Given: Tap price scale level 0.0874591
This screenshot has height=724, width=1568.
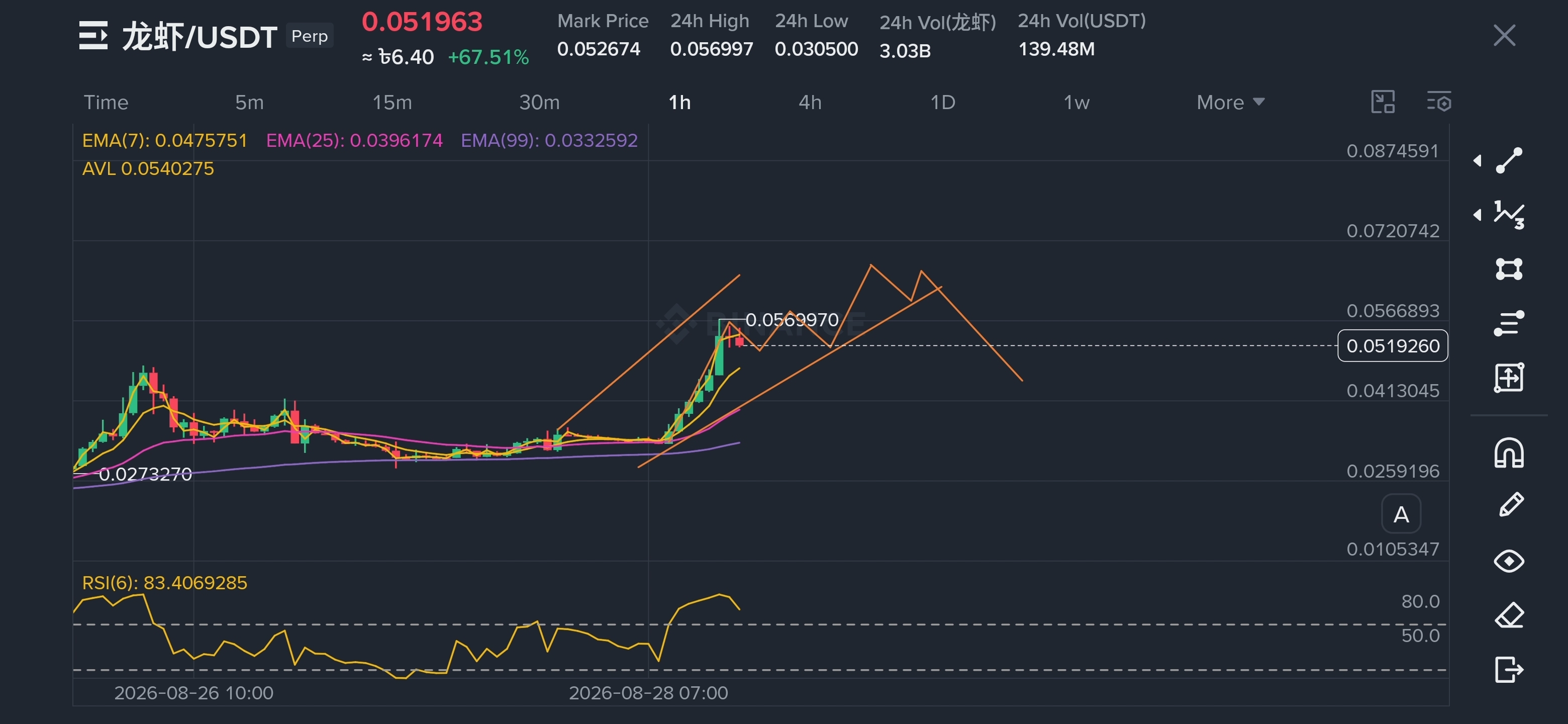Looking at the screenshot, I should pyautogui.click(x=1393, y=150).
